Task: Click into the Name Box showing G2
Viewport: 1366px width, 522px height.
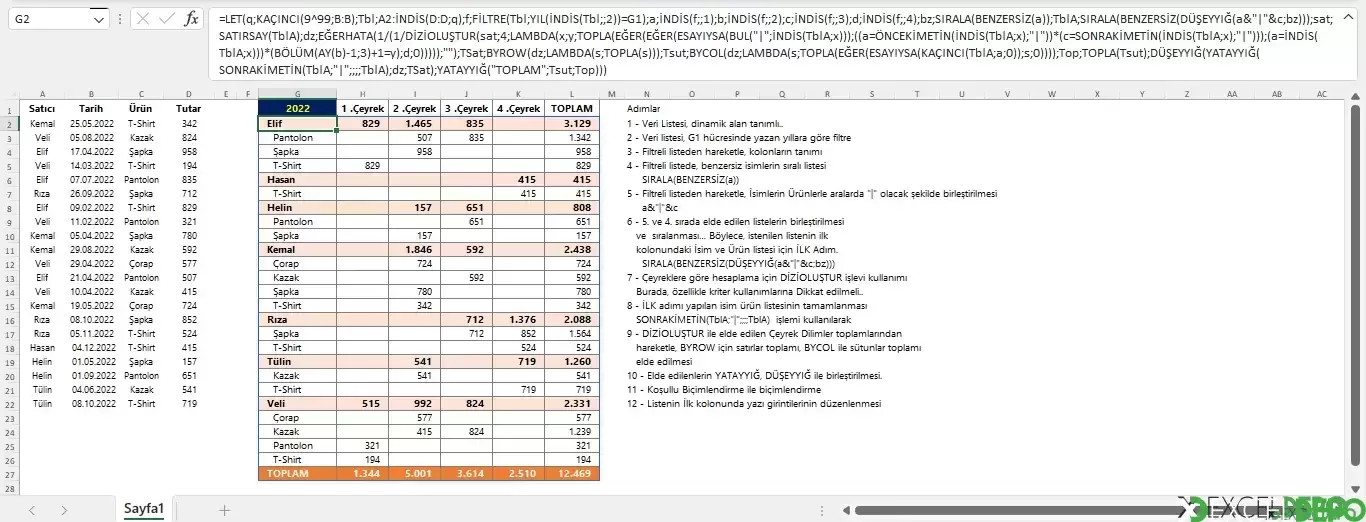Action: [50, 19]
